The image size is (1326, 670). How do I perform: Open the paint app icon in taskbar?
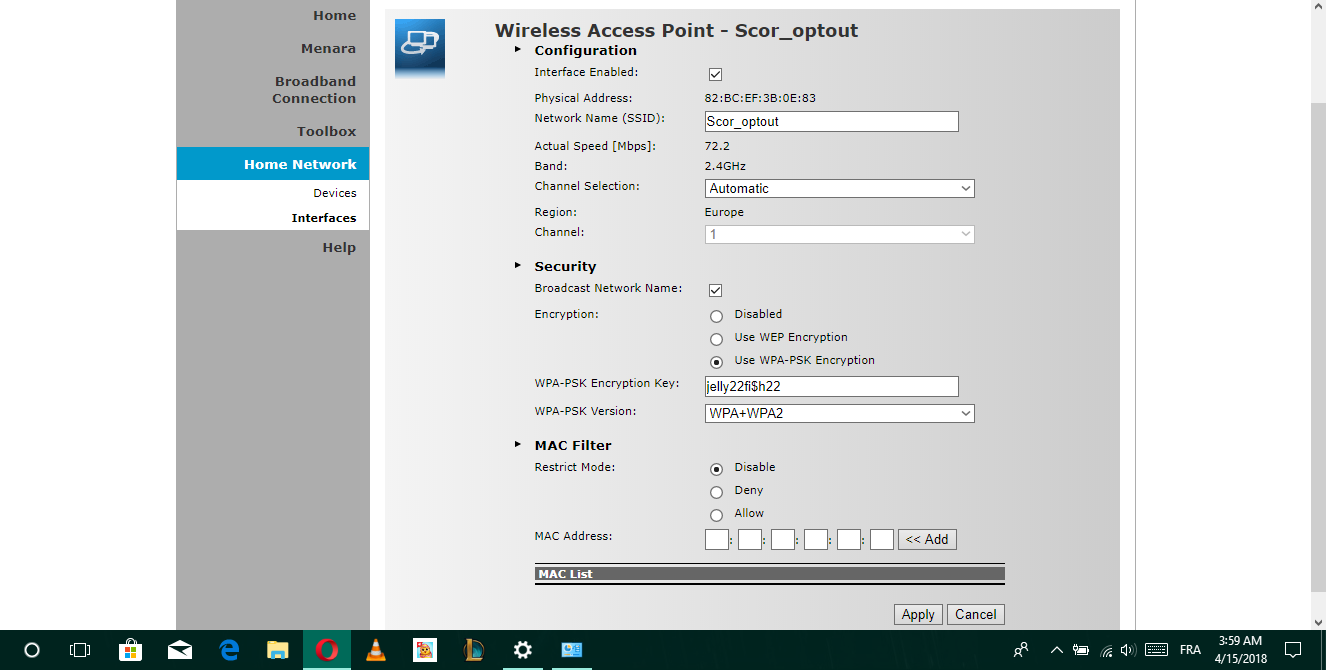[x=425, y=650]
